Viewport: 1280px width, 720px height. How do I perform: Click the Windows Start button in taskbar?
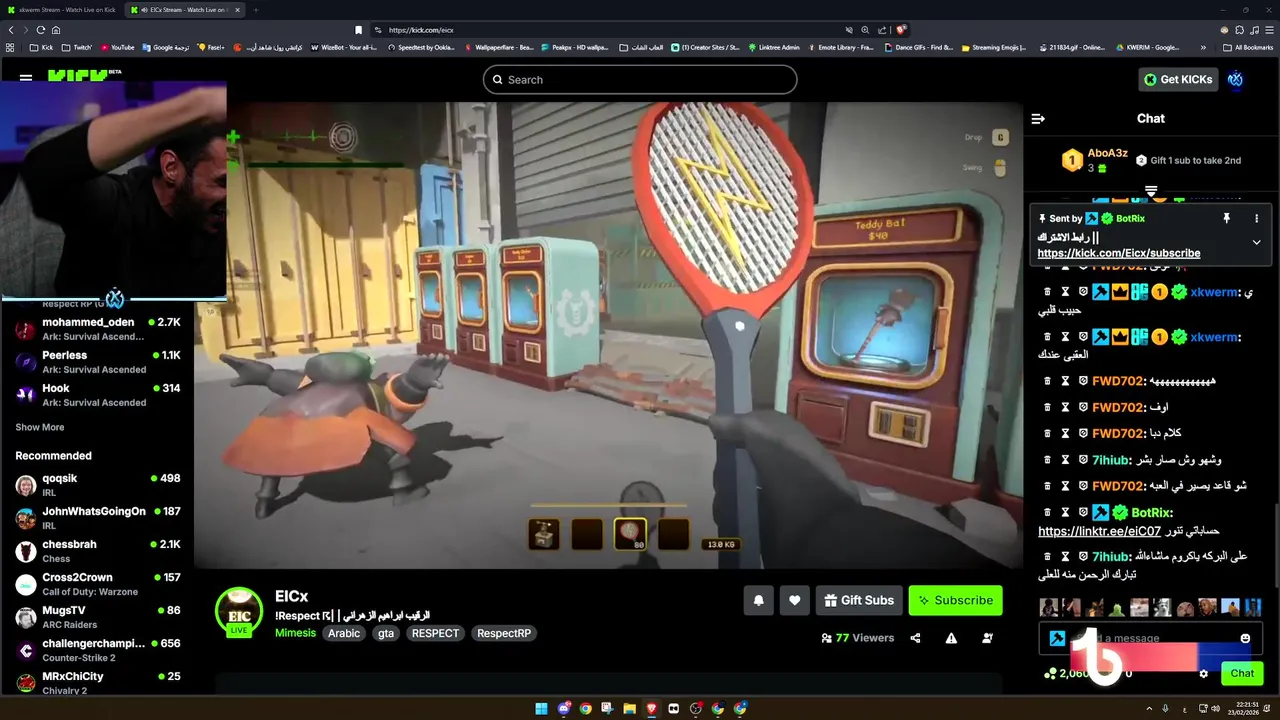pyautogui.click(x=541, y=709)
